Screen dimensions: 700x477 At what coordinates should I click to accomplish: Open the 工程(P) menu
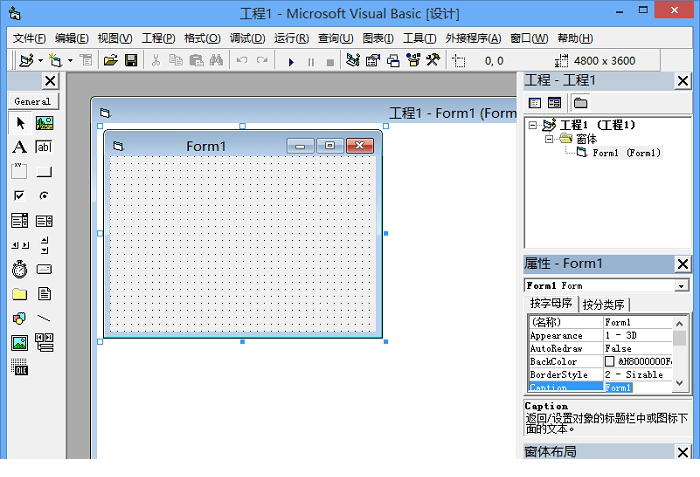point(158,38)
